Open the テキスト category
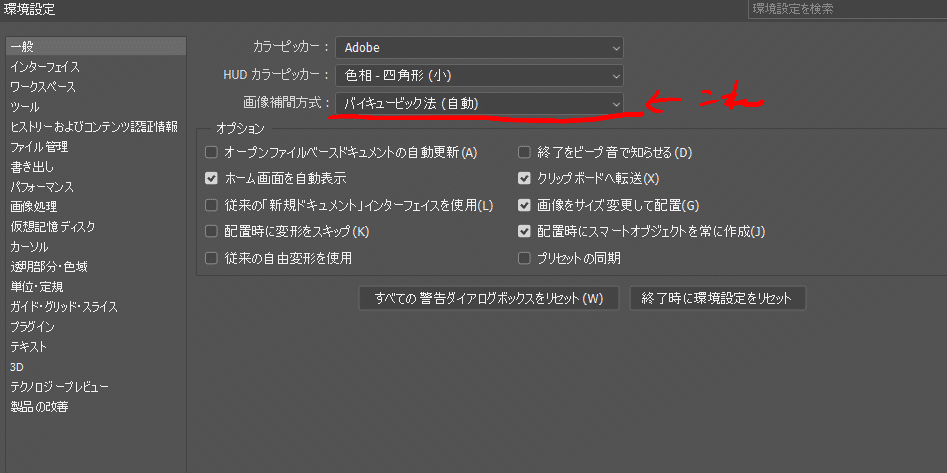The image size is (947, 473). (x=28, y=347)
